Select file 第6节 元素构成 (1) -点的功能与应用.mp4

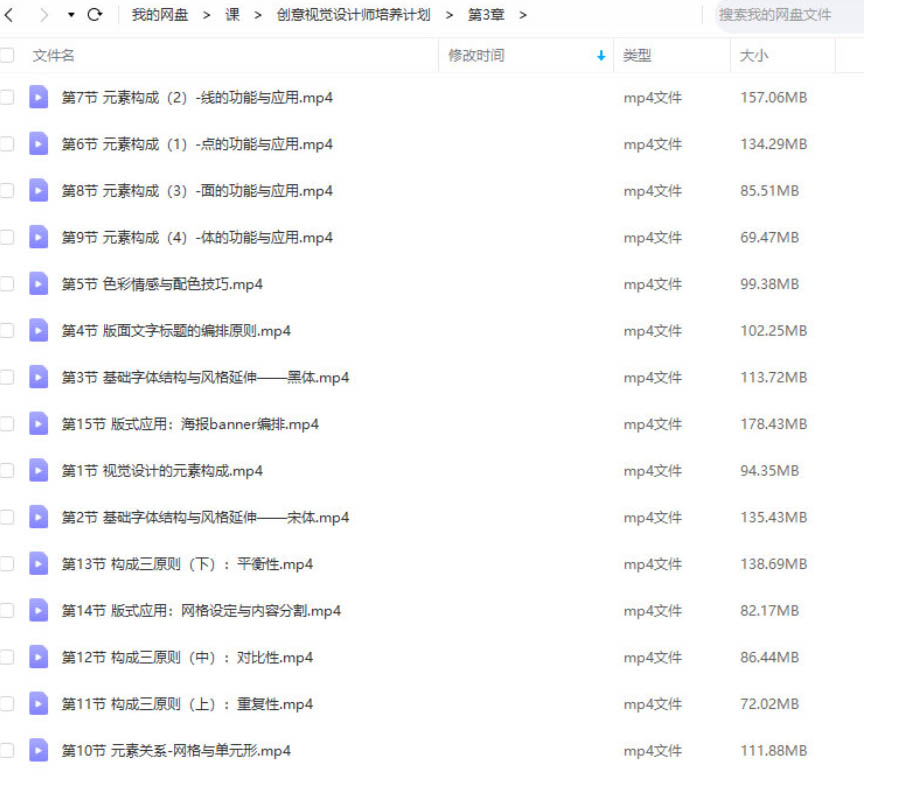pyautogui.click(x=197, y=144)
